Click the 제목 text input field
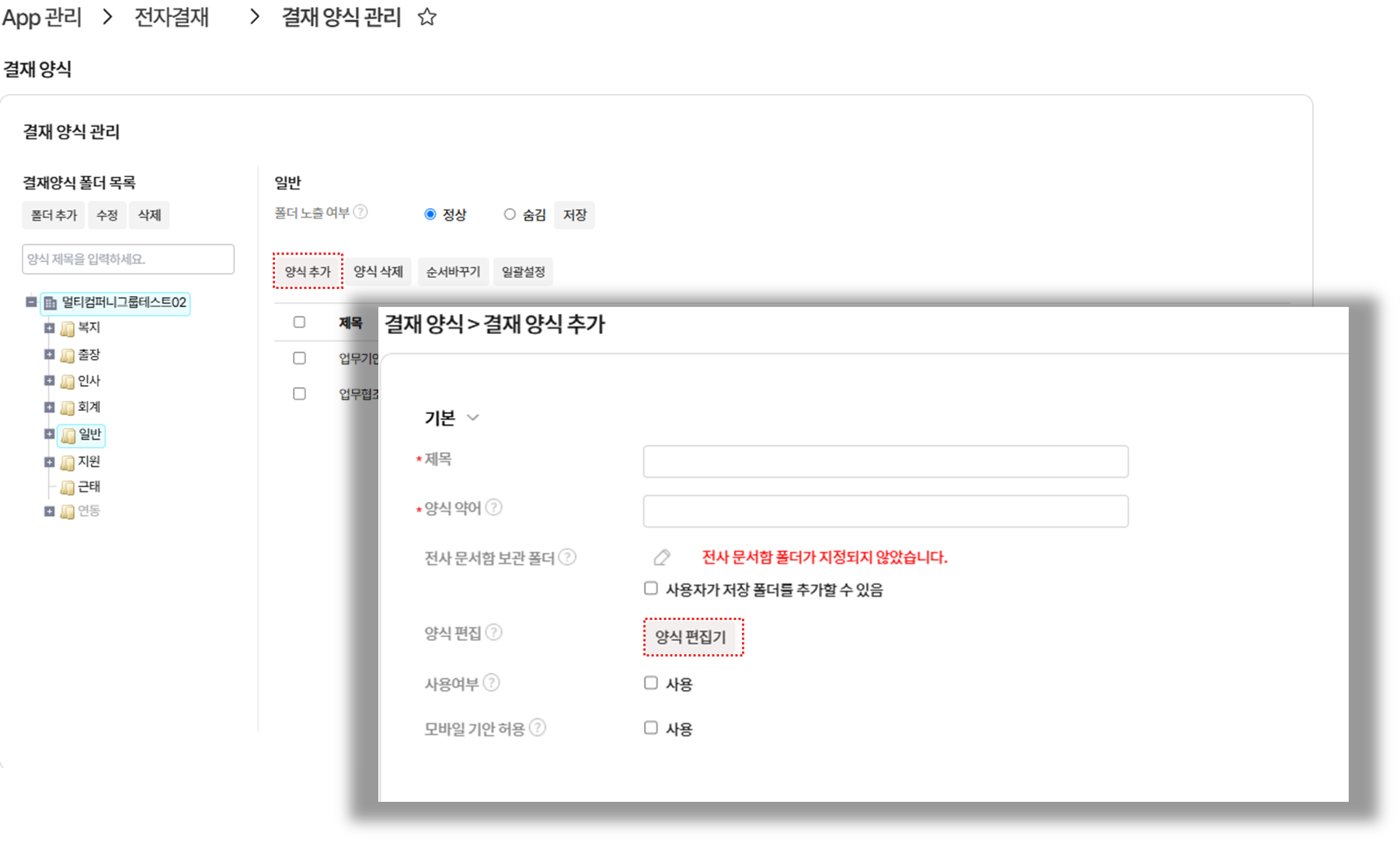The height and width of the screenshot is (843, 1400). click(885, 462)
